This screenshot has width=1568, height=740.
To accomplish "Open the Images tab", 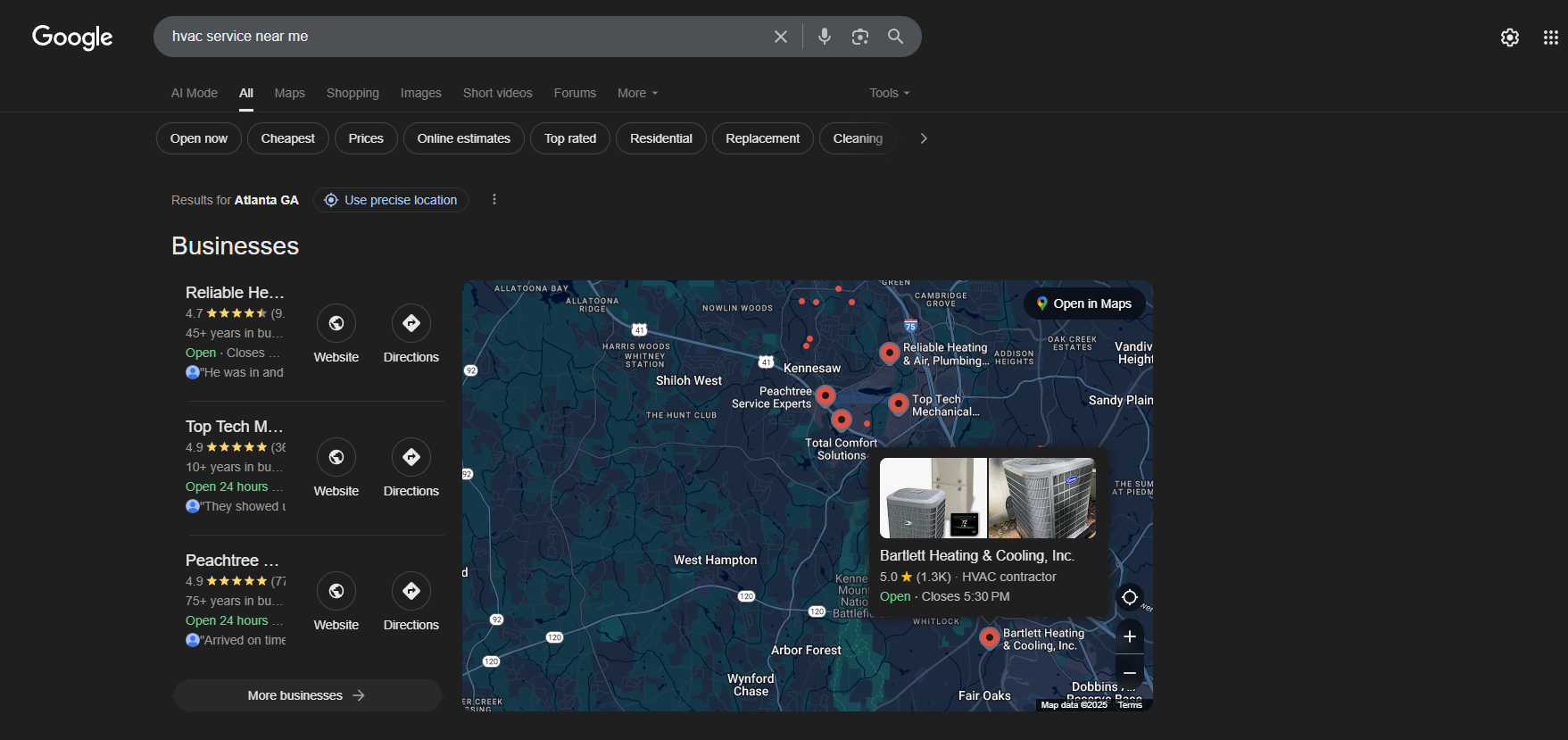I will coord(421,93).
